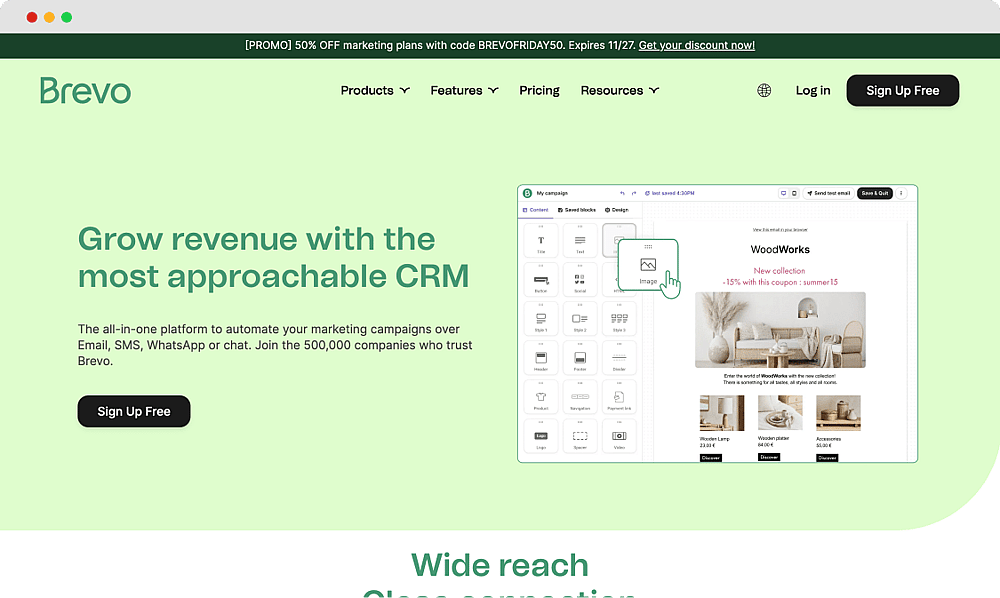Click the Header block icon
1000x598 pixels.
click(541, 358)
